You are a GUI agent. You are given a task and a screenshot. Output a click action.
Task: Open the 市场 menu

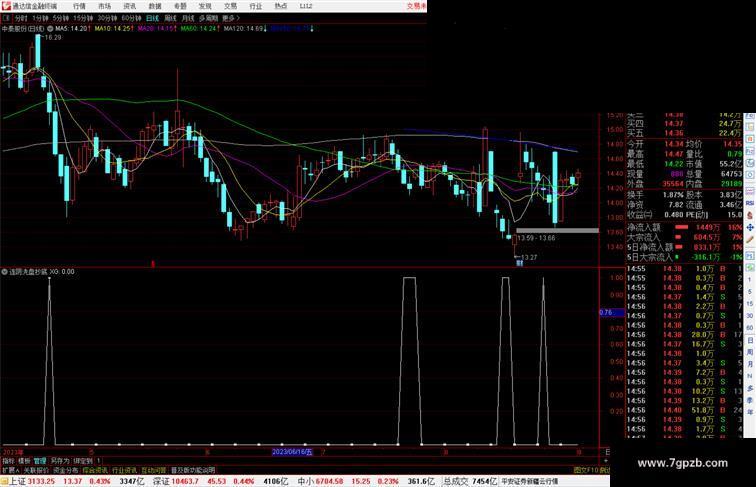point(104,6)
